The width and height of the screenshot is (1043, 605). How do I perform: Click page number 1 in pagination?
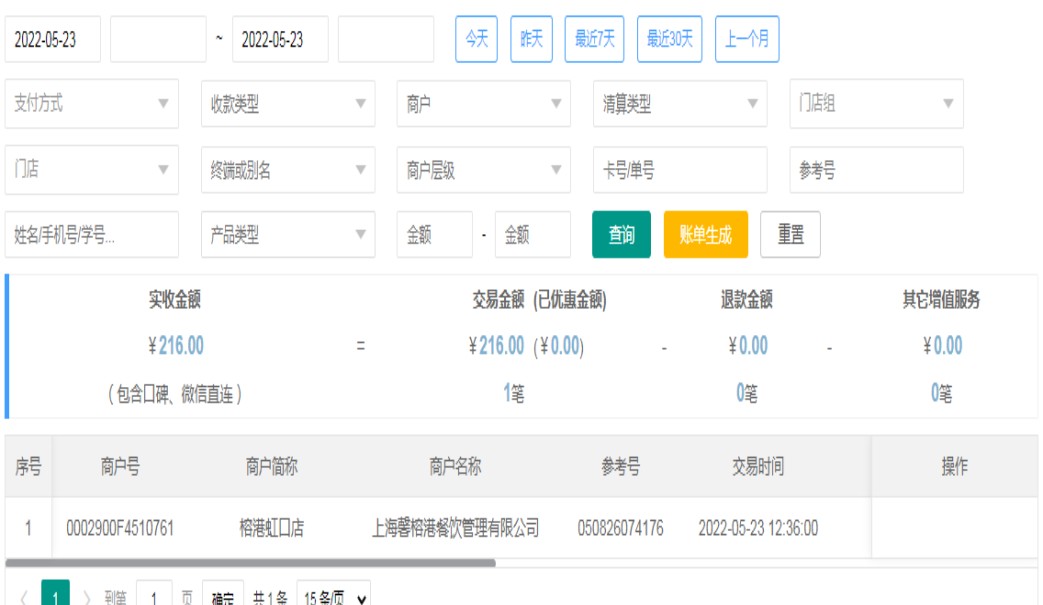click(x=55, y=596)
